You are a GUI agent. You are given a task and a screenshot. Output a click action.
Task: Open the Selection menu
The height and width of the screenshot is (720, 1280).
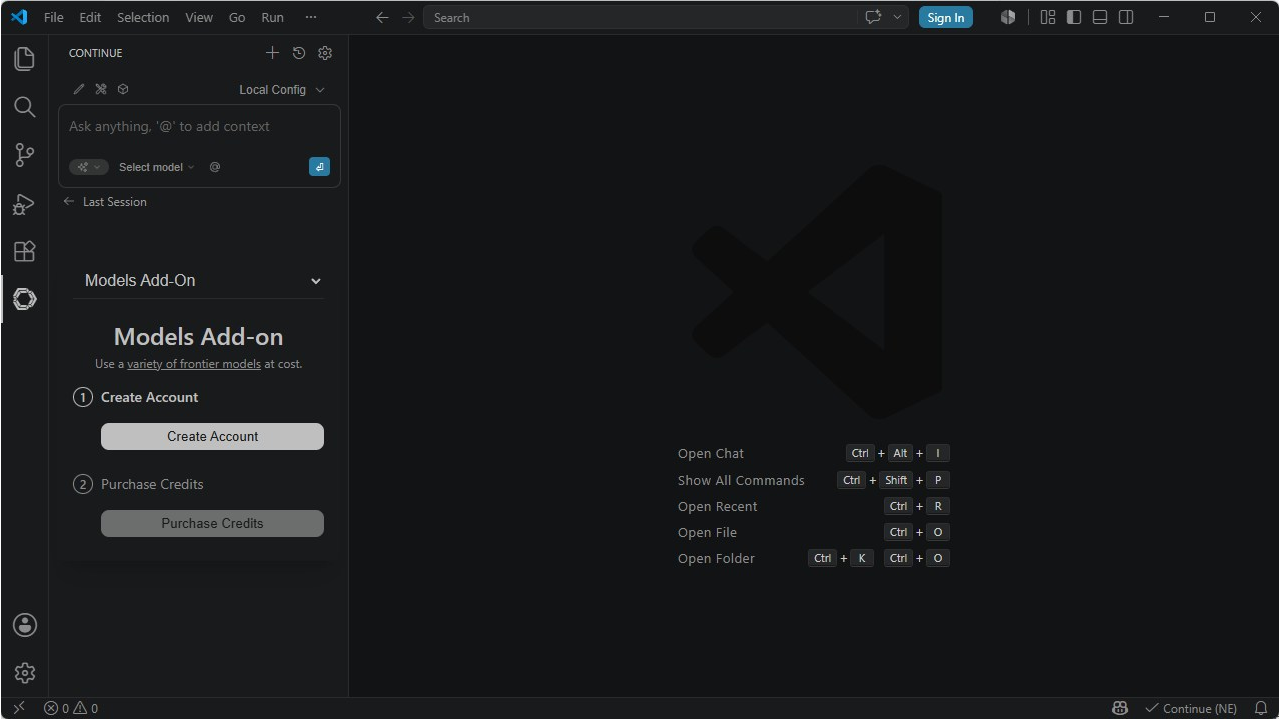click(x=143, y=17)
